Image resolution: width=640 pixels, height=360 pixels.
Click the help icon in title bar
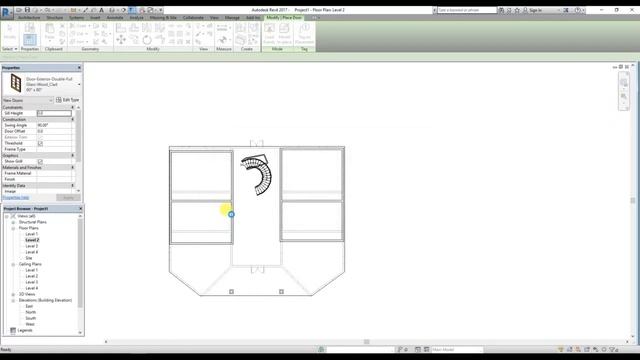[x=578, y=10]
